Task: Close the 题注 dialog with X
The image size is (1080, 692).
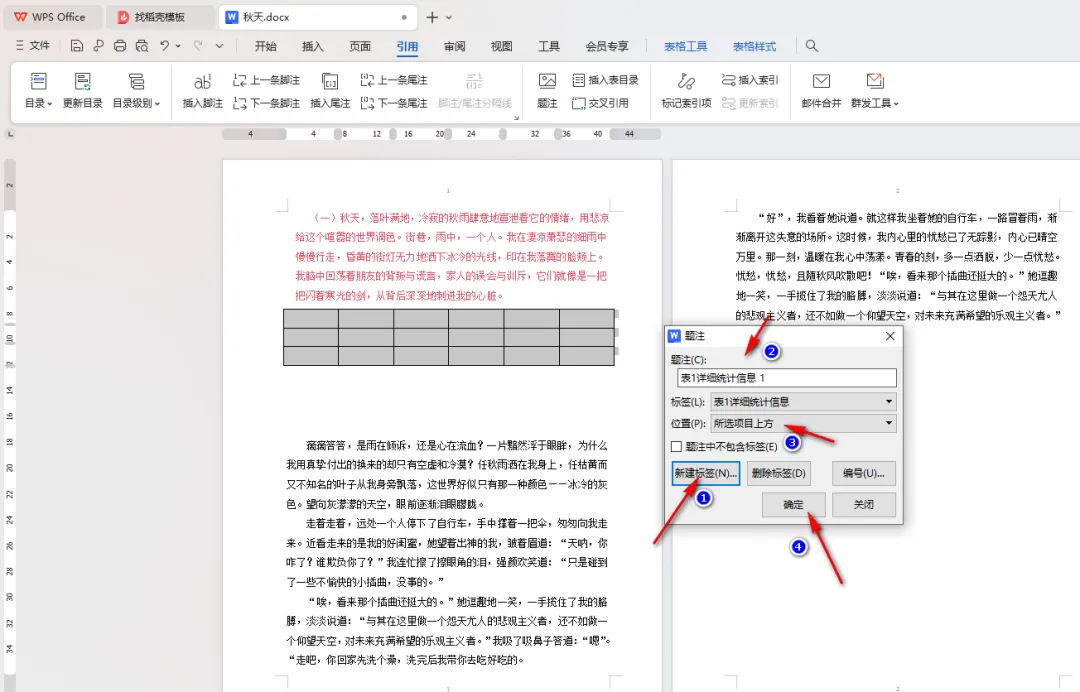Action: (x=890, y=336)
